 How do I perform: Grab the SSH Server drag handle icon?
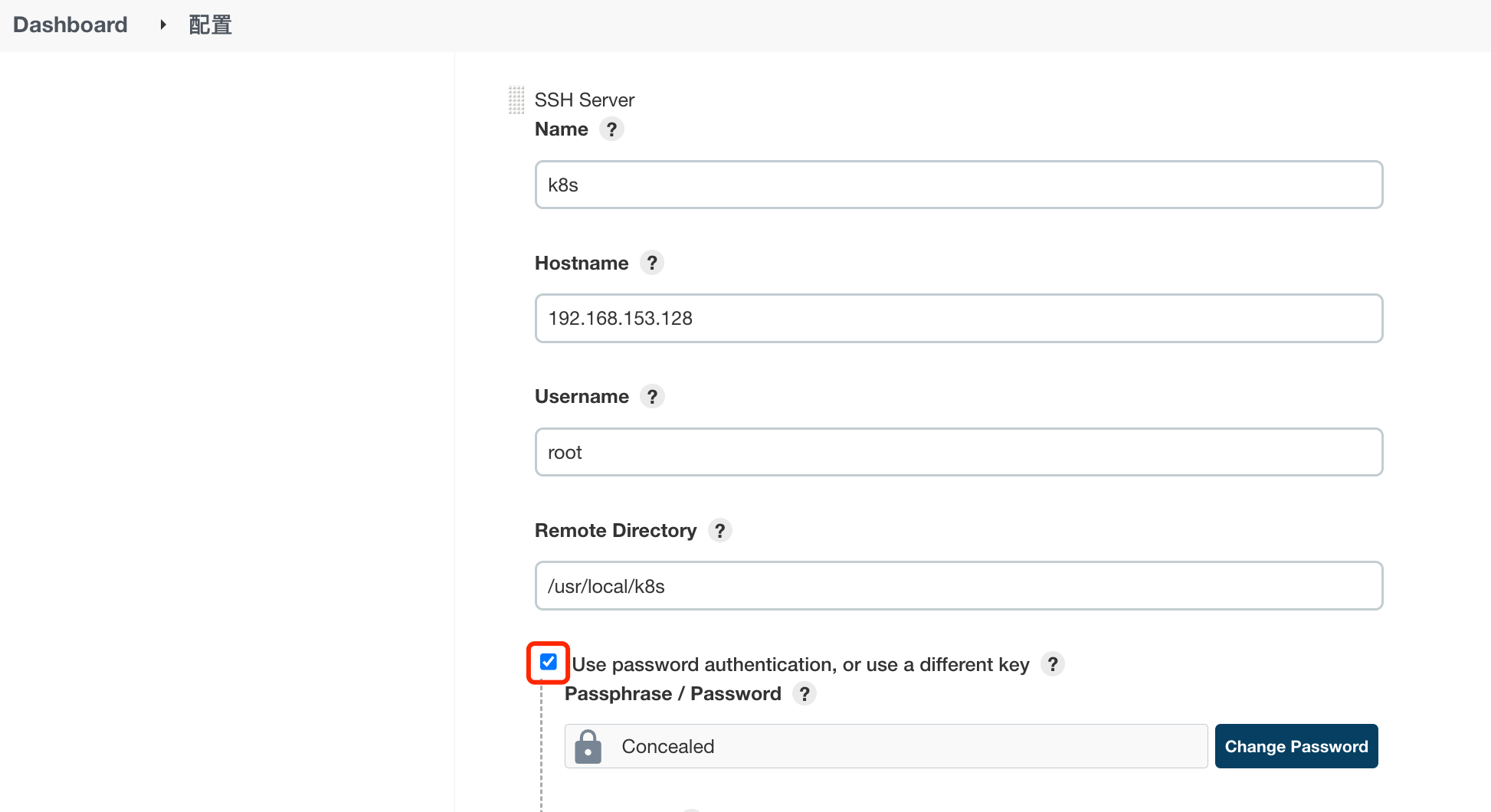coord(516,100)
